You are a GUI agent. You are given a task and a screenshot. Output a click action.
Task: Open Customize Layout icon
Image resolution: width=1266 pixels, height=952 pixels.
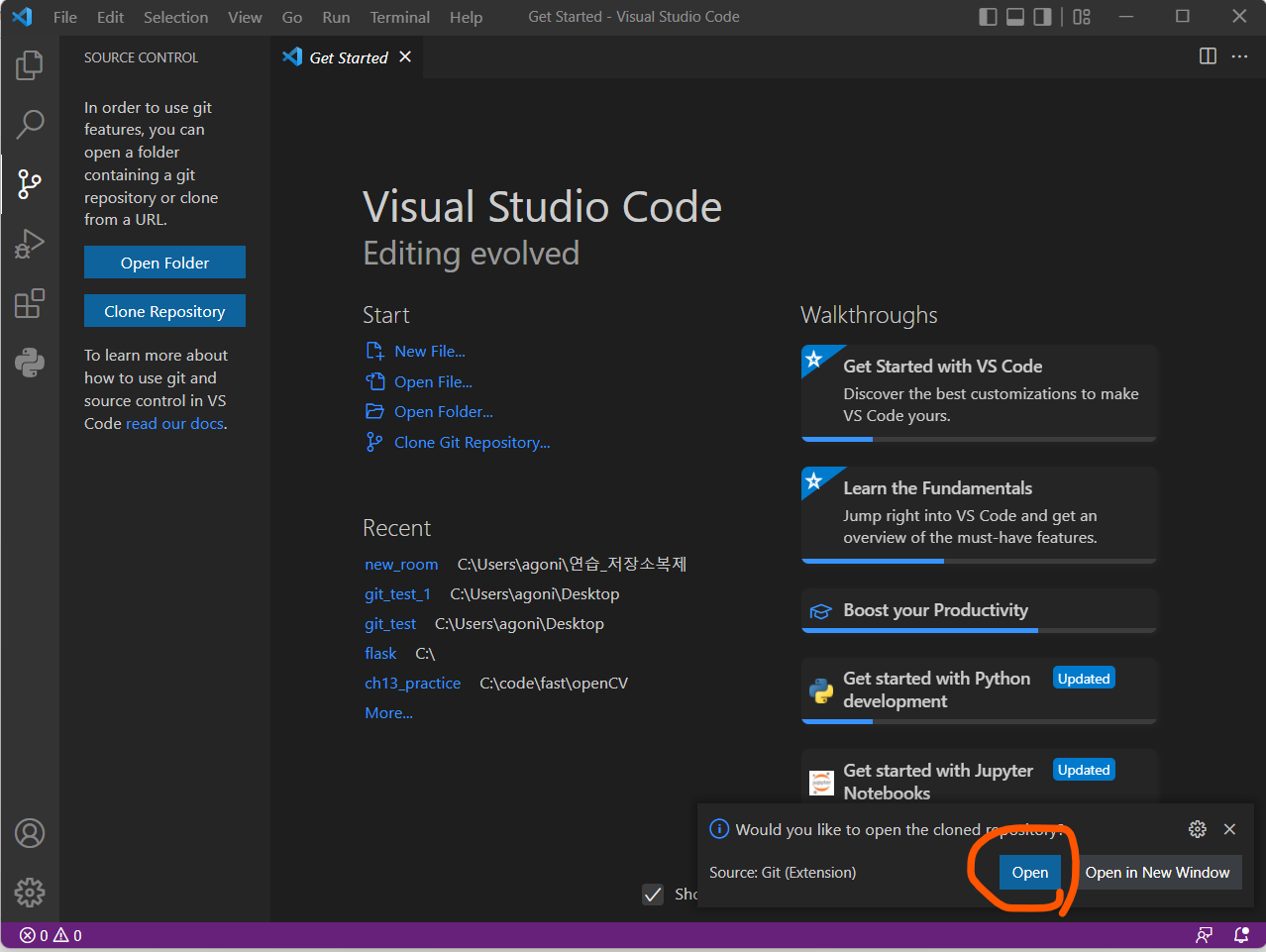pyautogui.click(x=1082, y=17)
